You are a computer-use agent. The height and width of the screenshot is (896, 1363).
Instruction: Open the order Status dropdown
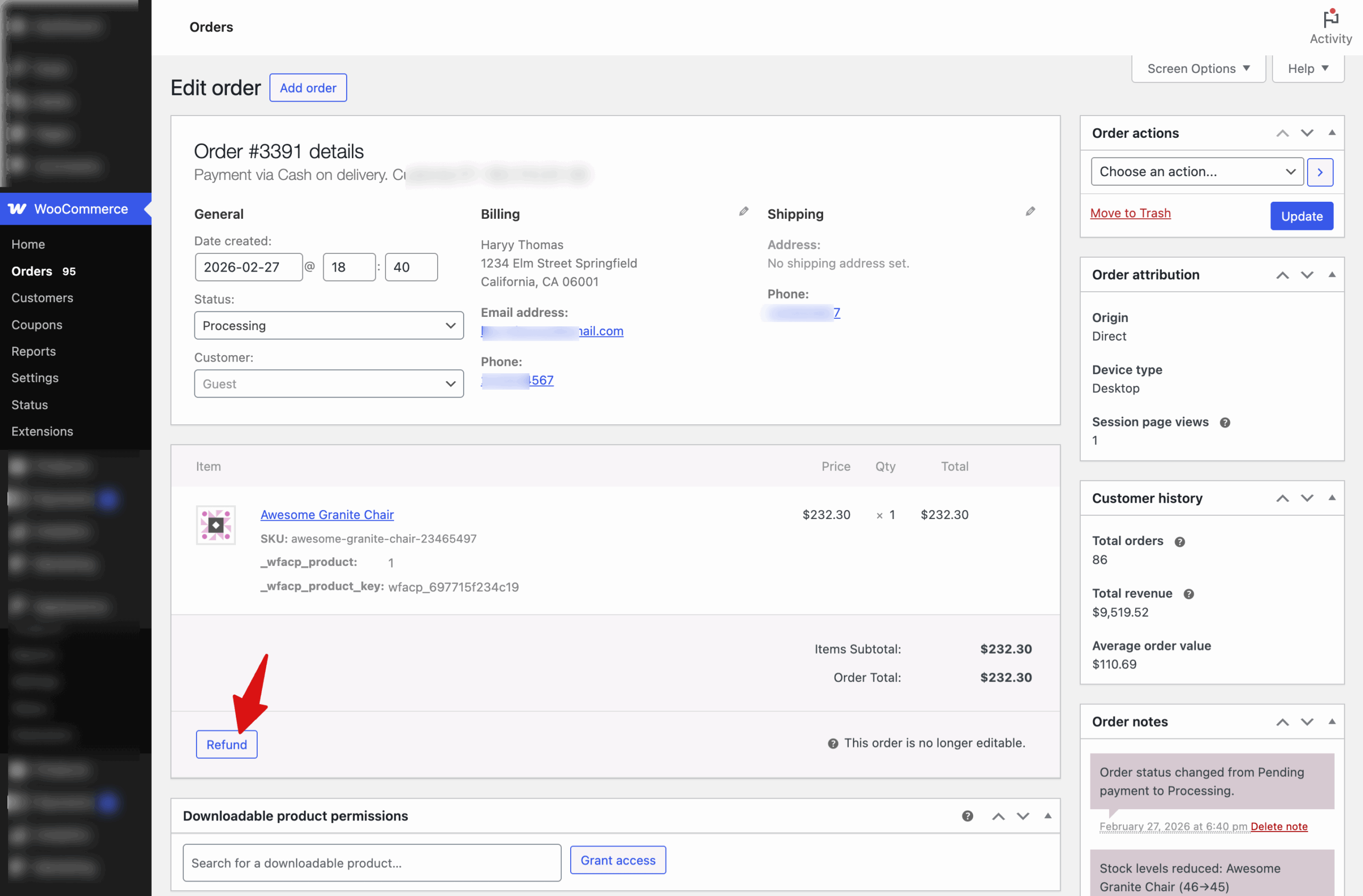pos(328,325)
